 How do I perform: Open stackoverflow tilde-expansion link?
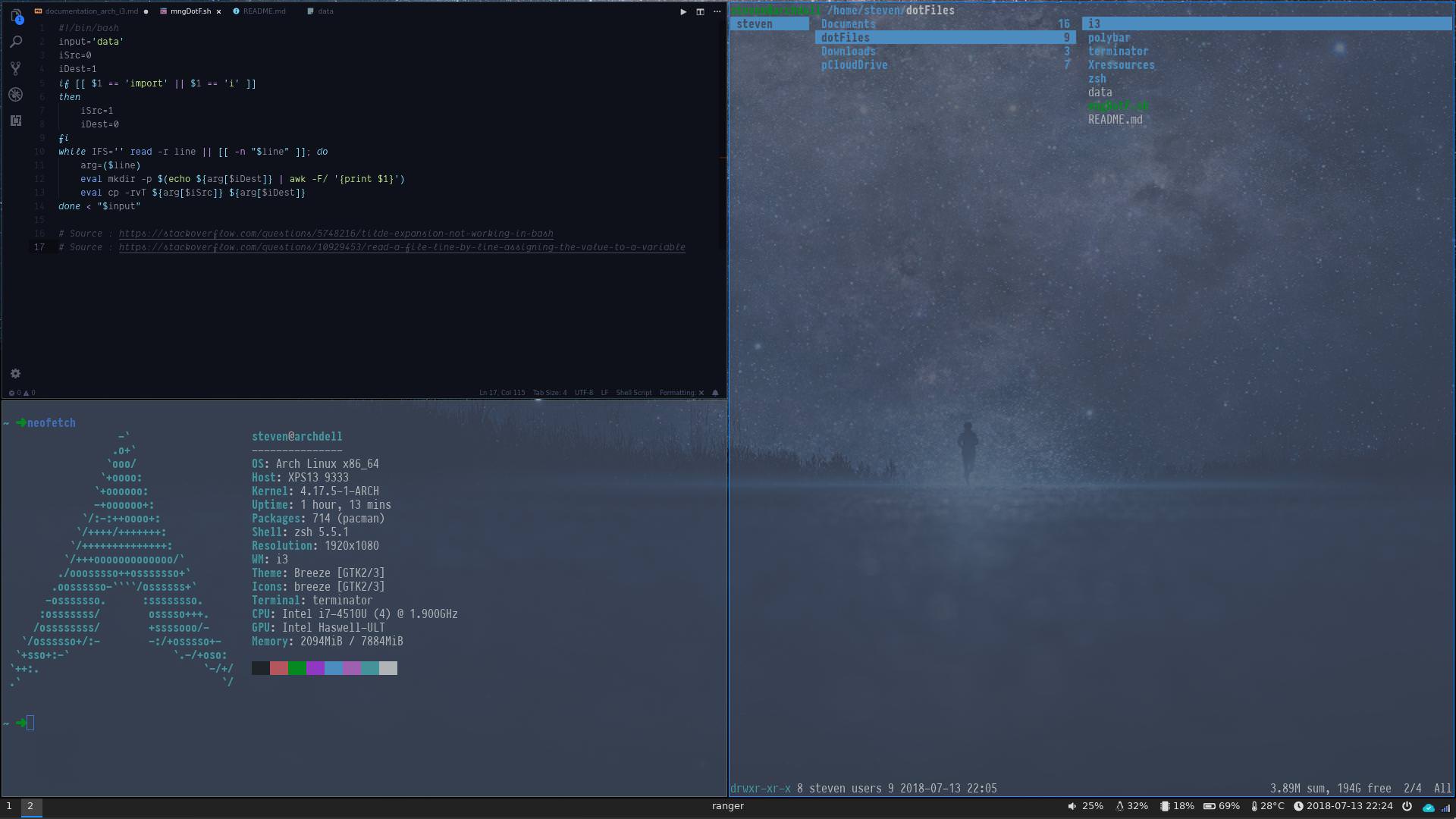tap(336, 234)
